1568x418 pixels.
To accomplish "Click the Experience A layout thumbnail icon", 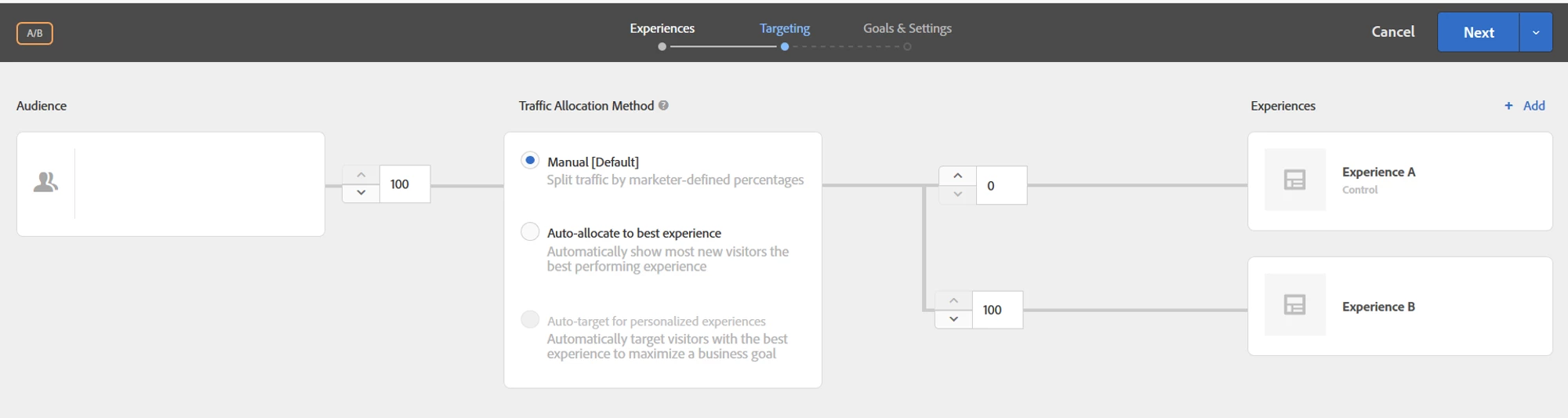I will (x=1294, y=180).
